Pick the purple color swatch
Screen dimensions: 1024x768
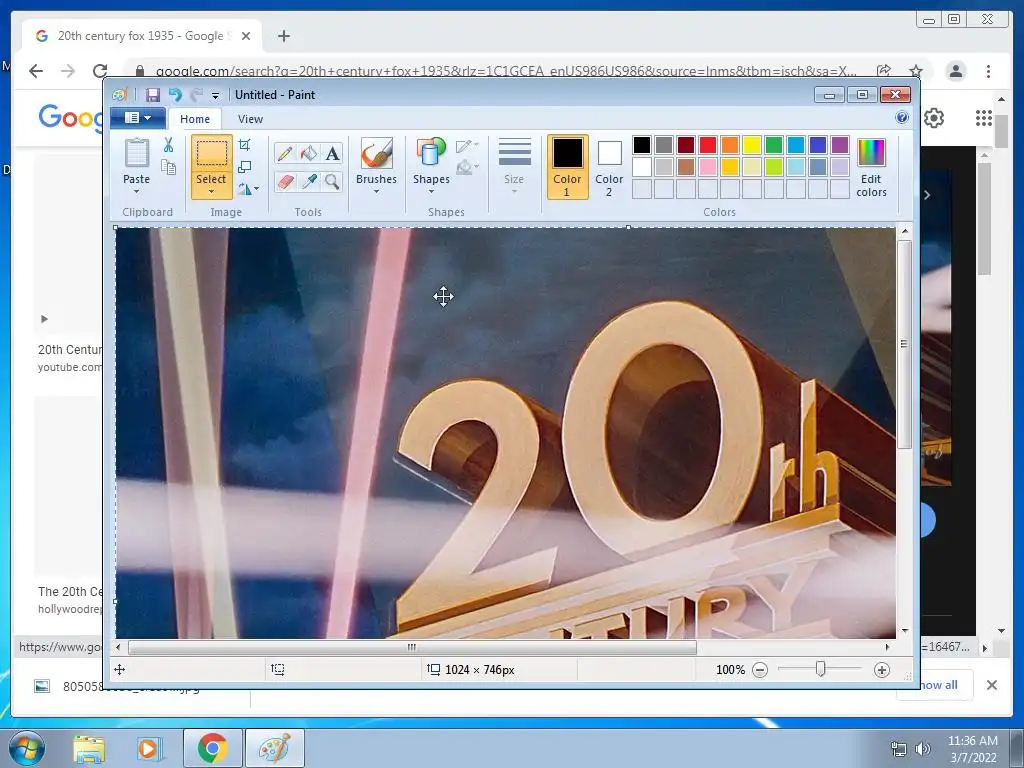pyautogui.click(x=840, y=144)
